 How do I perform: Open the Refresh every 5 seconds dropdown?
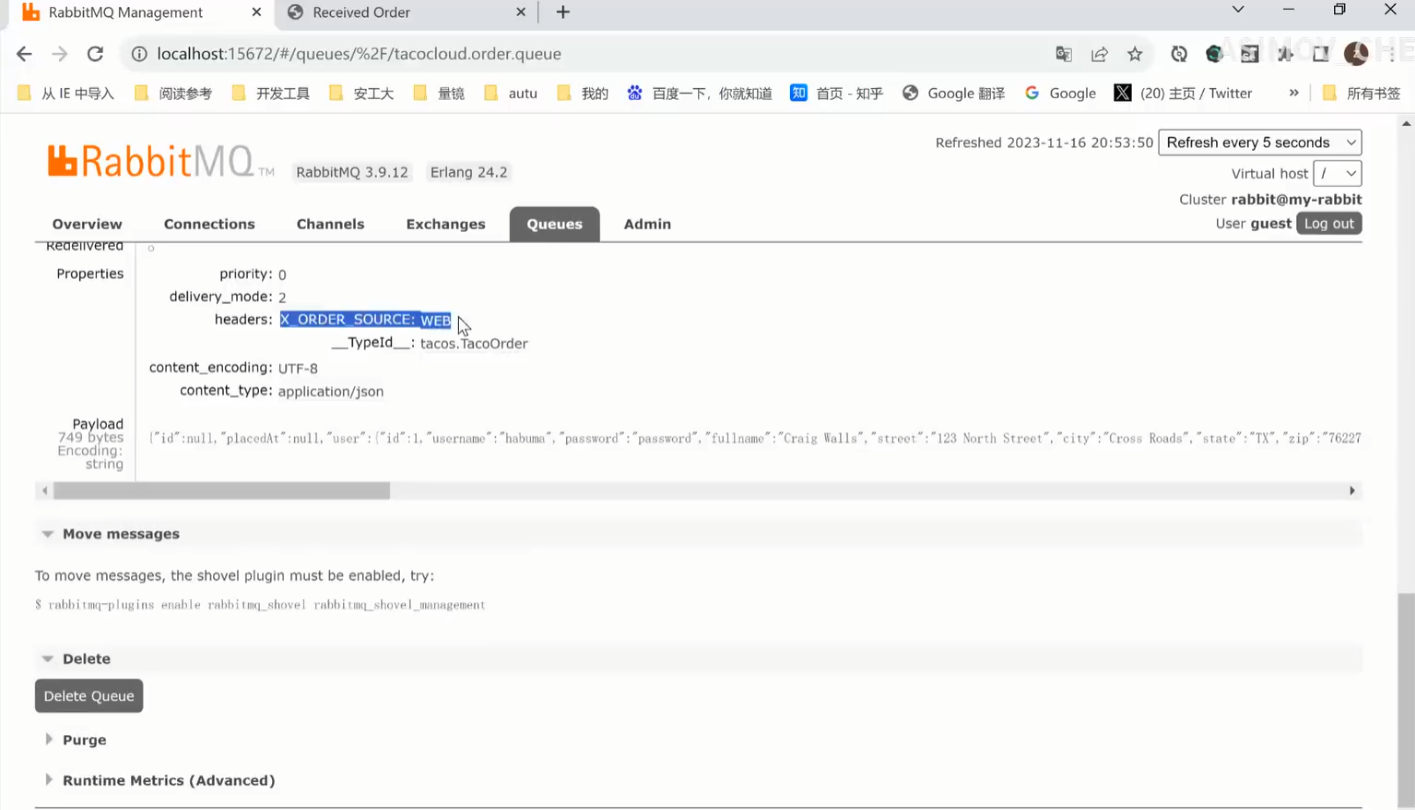pos(1259,142)
